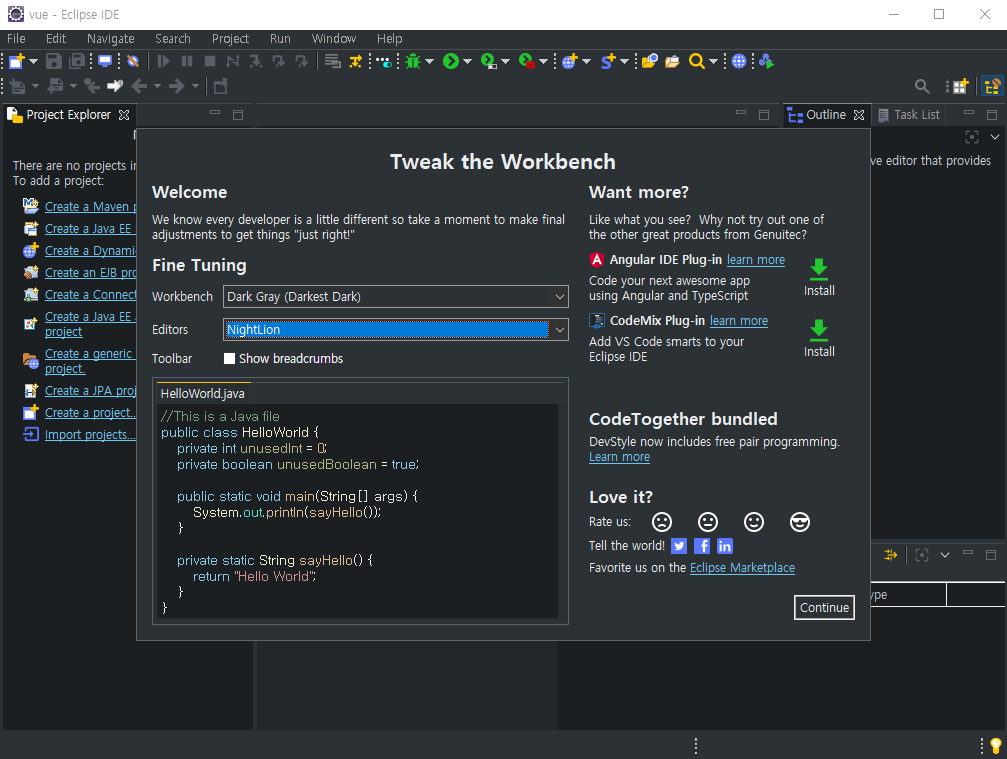Open the blue S plus dropdown arrow
1007x759 pixels.
[x=624, y=62]
